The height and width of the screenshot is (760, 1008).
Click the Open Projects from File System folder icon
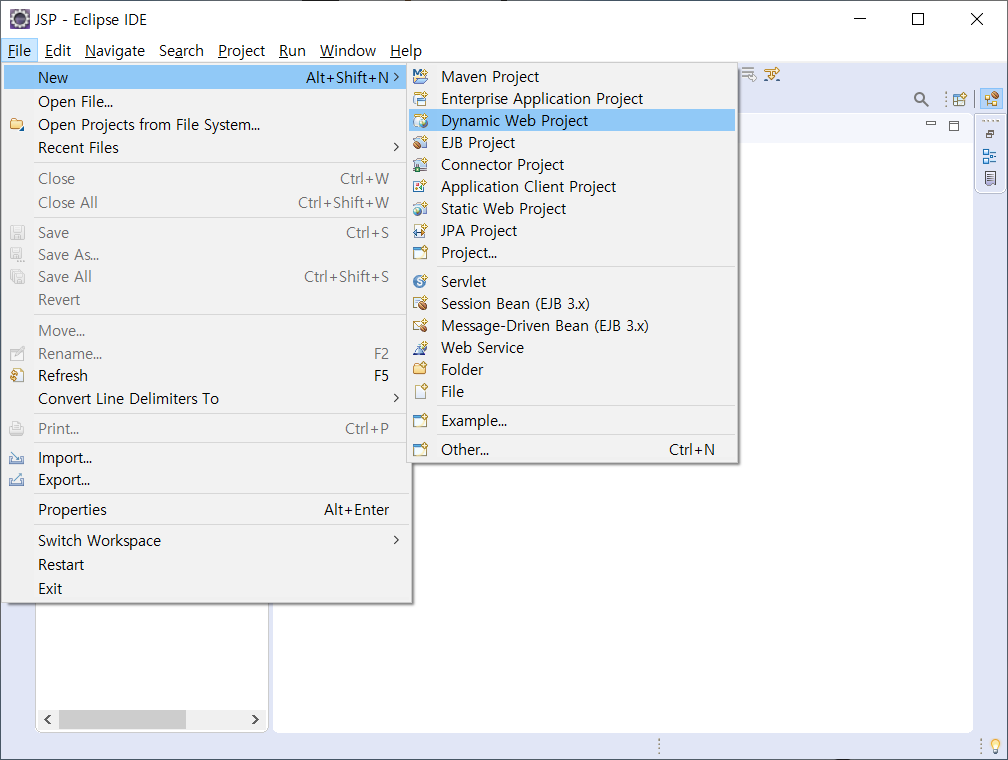coord(17,124)
